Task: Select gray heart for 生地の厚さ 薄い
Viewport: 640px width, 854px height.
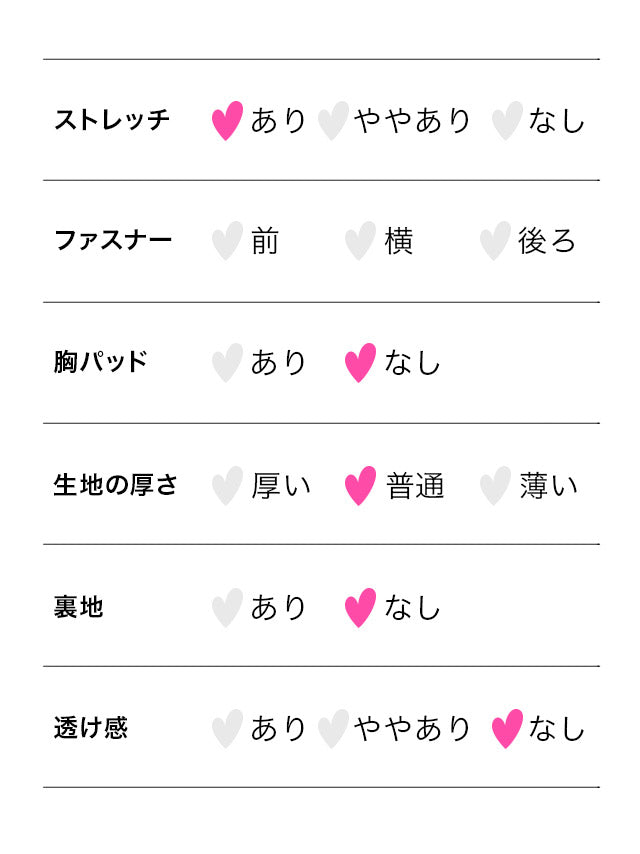Action: point(494,486)
